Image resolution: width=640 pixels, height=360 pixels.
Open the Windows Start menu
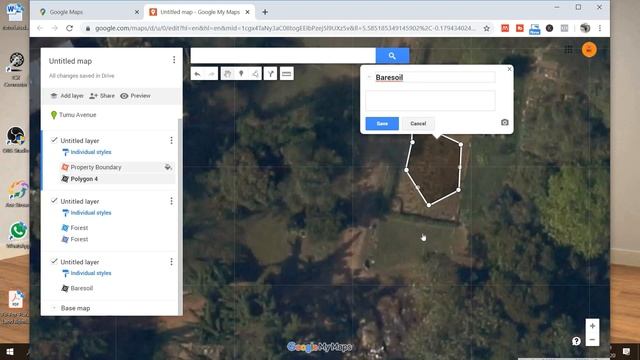10,352
